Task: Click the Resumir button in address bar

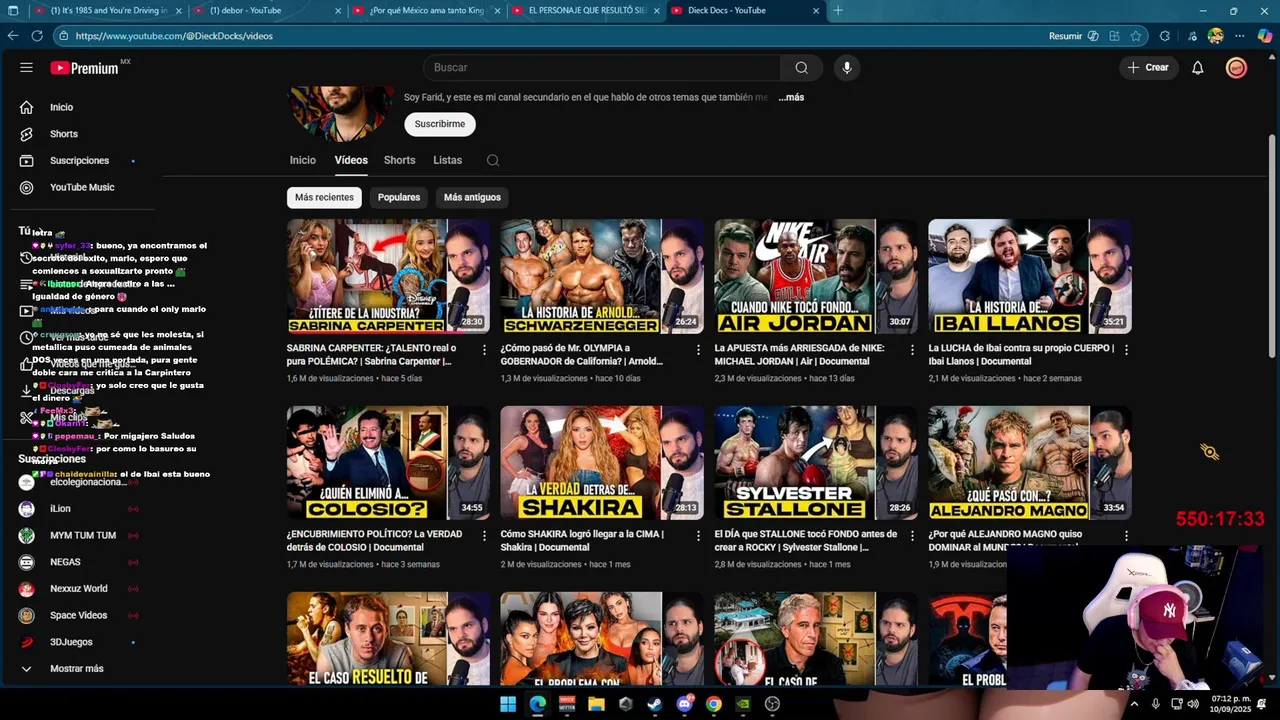Action: click(x=1074, y=36)
